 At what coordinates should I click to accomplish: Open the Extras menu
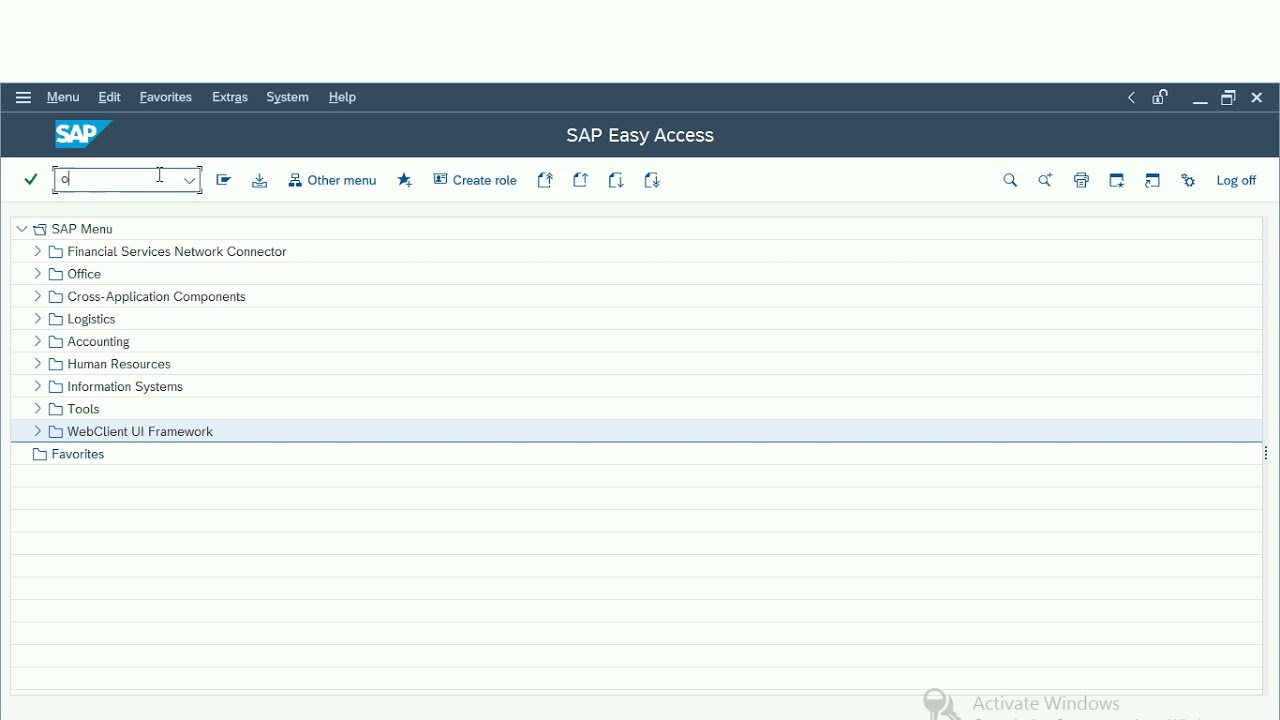tap(229, 97)
